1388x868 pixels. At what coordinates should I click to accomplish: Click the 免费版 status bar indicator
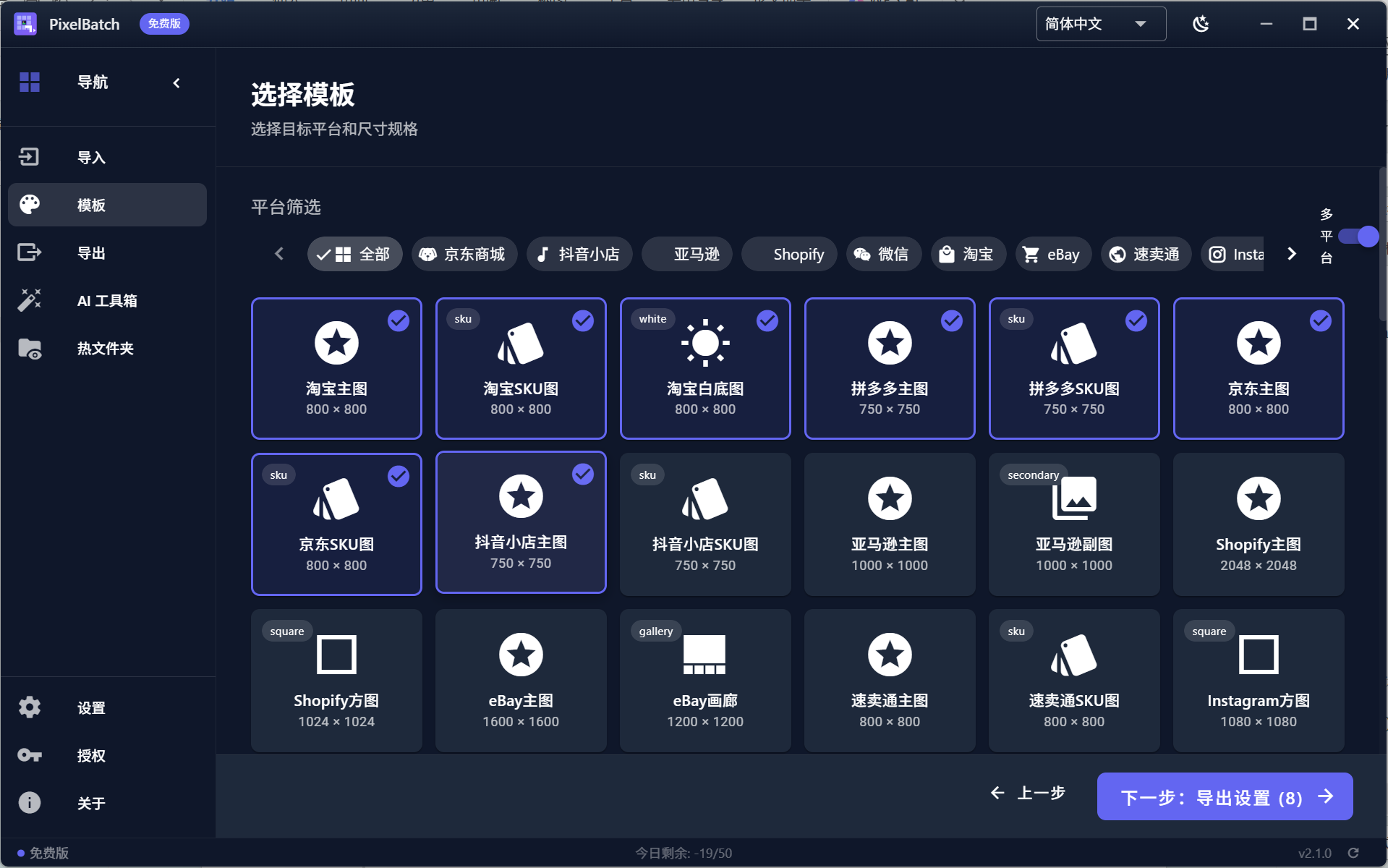coord(43,853)
